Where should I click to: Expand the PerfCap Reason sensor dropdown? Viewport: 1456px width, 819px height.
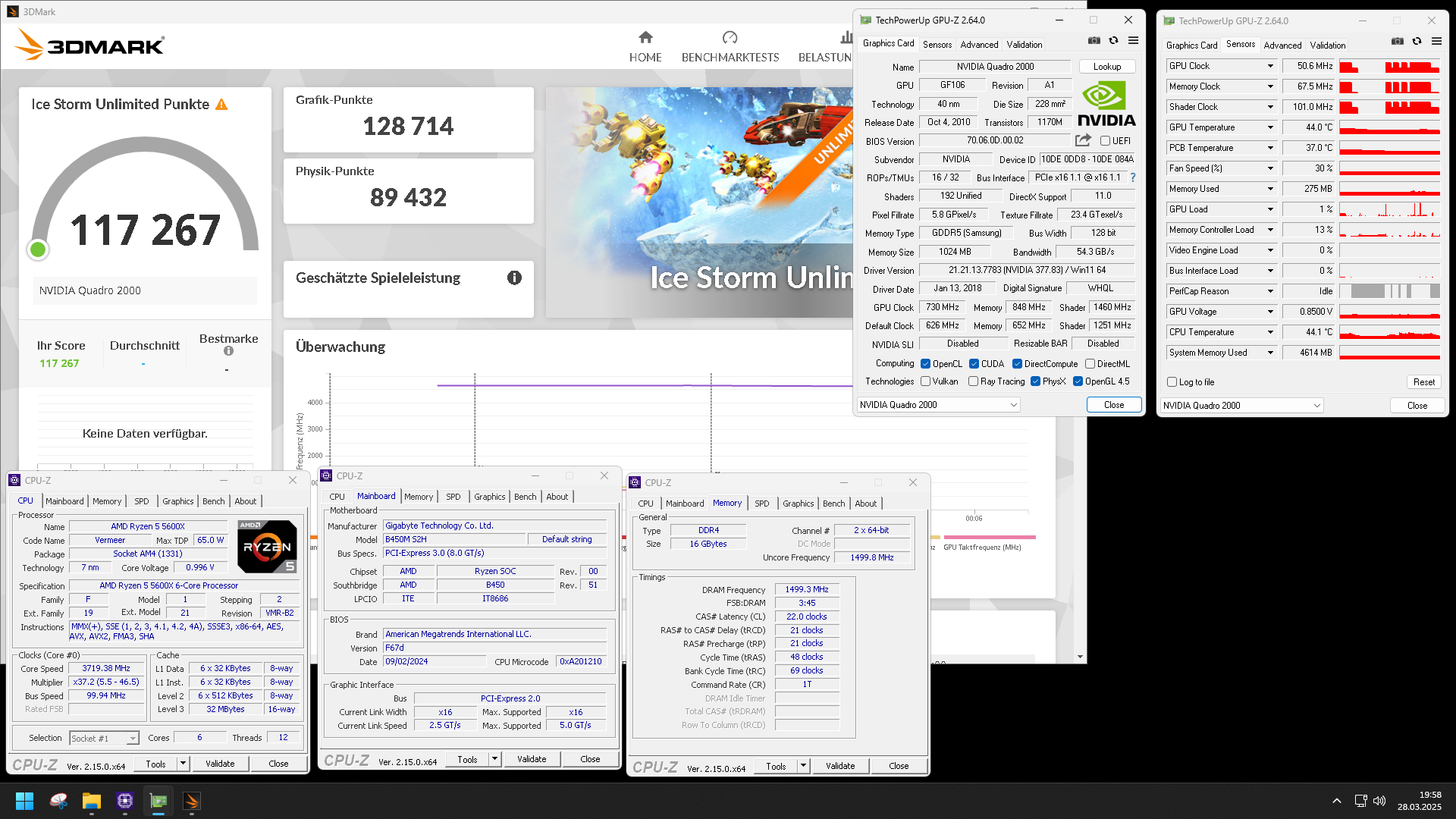click(x=1270, y=291)
